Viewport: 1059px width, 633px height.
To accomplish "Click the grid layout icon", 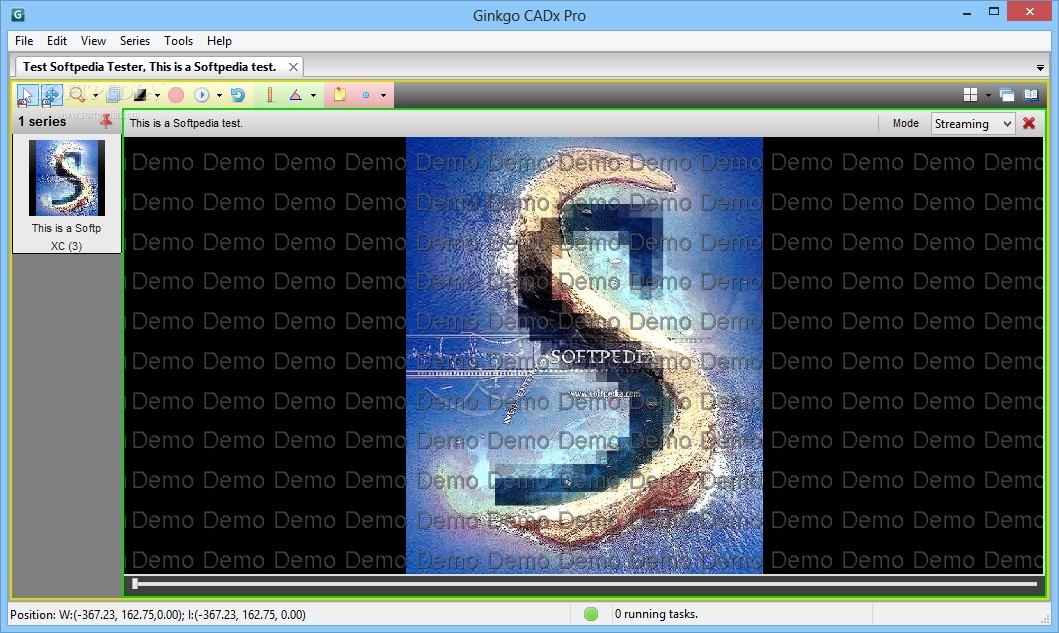I will tap(971, 95).
